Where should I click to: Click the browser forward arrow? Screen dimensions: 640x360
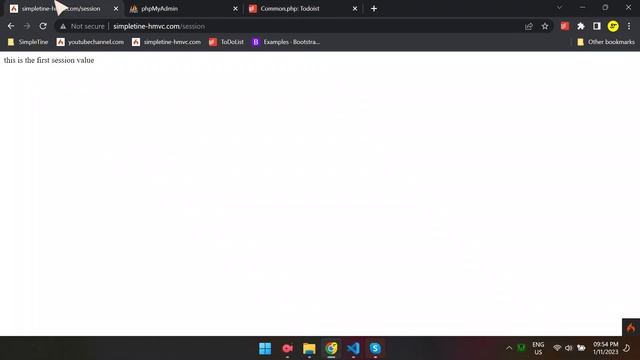click(27, 26)
